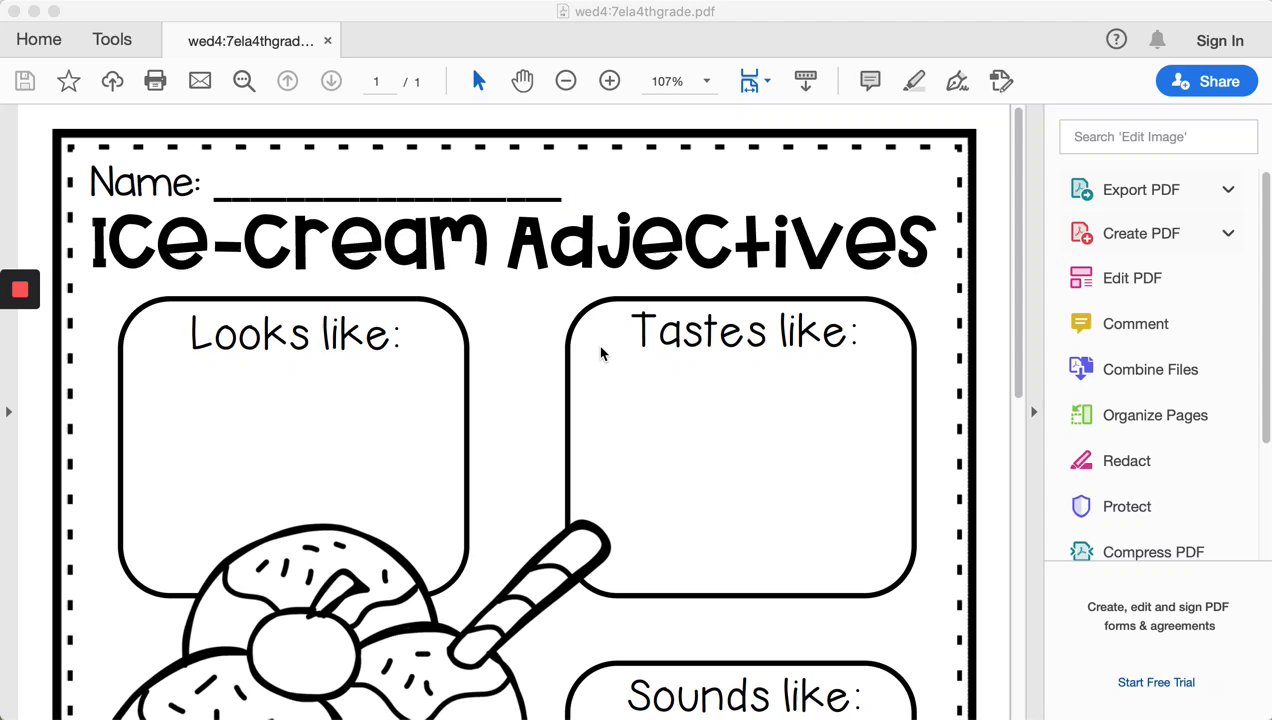Open notifications bell icon
This screenshot has height=720, width=1272.
click(1157, 39)
